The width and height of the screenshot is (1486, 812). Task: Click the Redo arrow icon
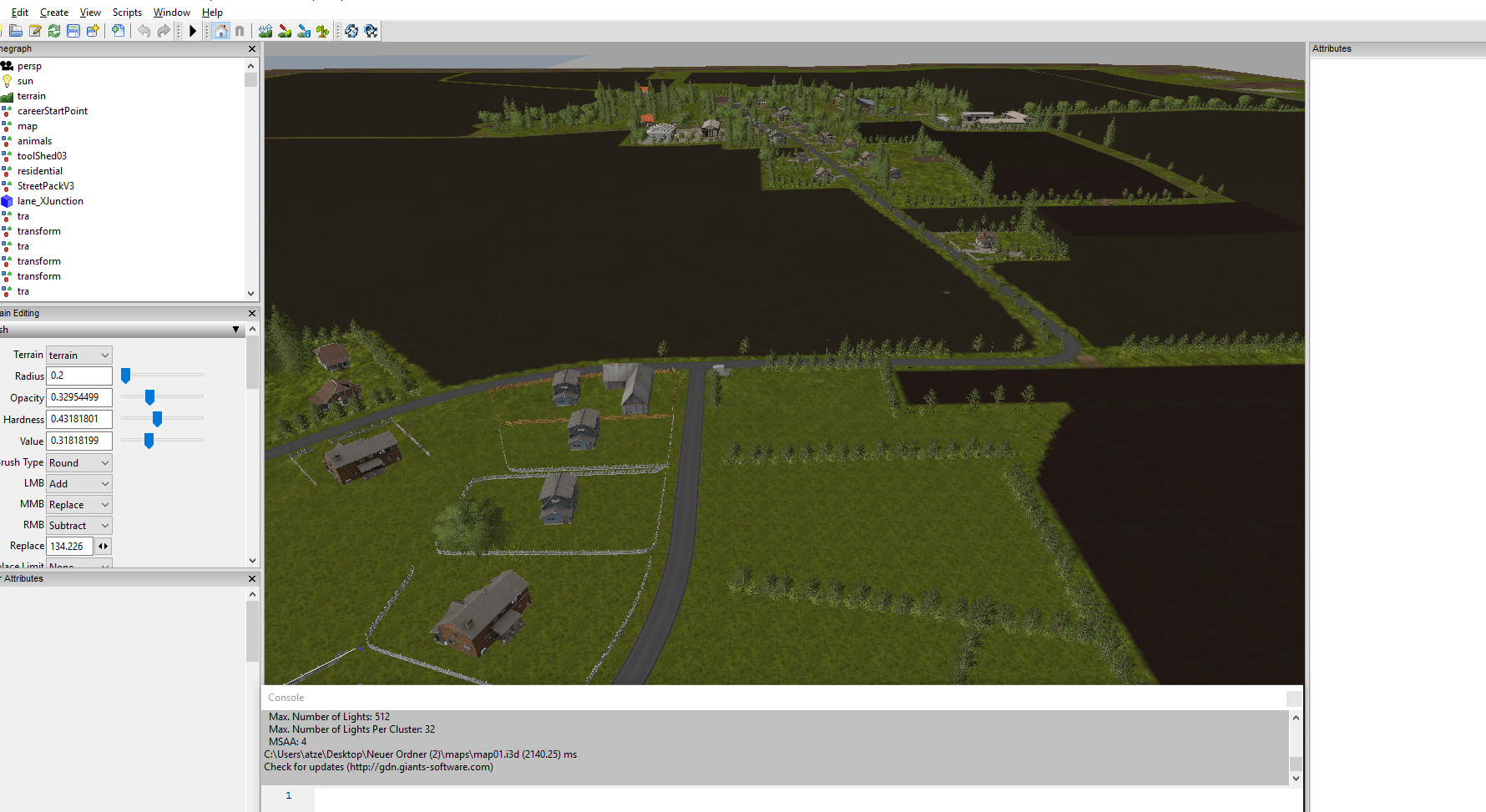[x=164, y=31]
